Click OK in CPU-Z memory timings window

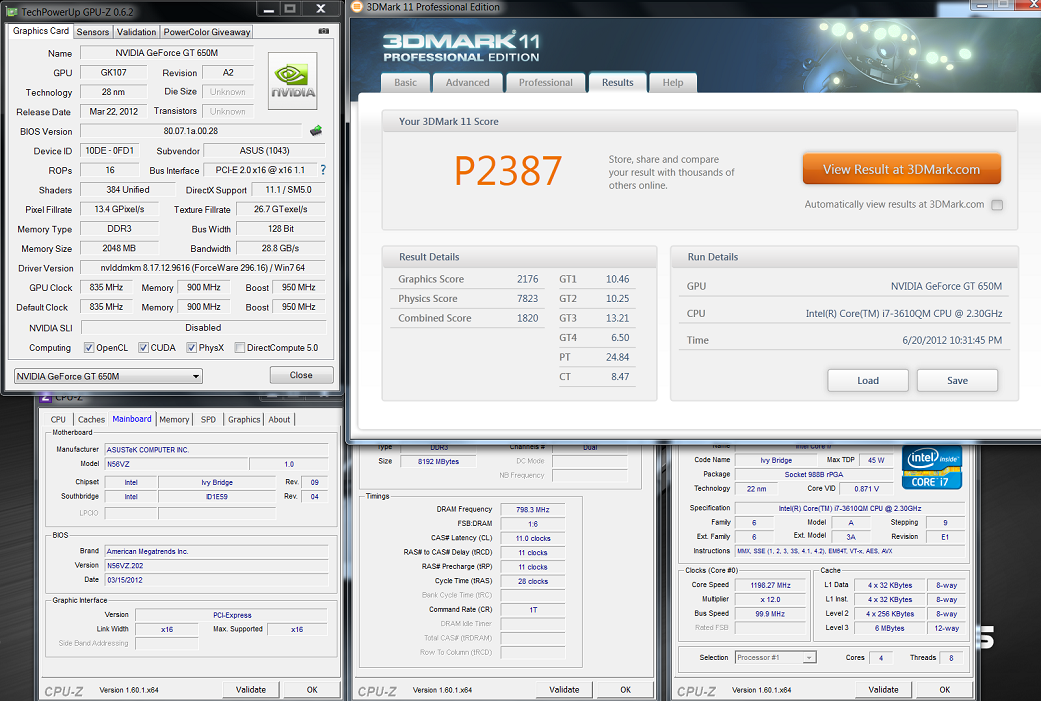625,690
